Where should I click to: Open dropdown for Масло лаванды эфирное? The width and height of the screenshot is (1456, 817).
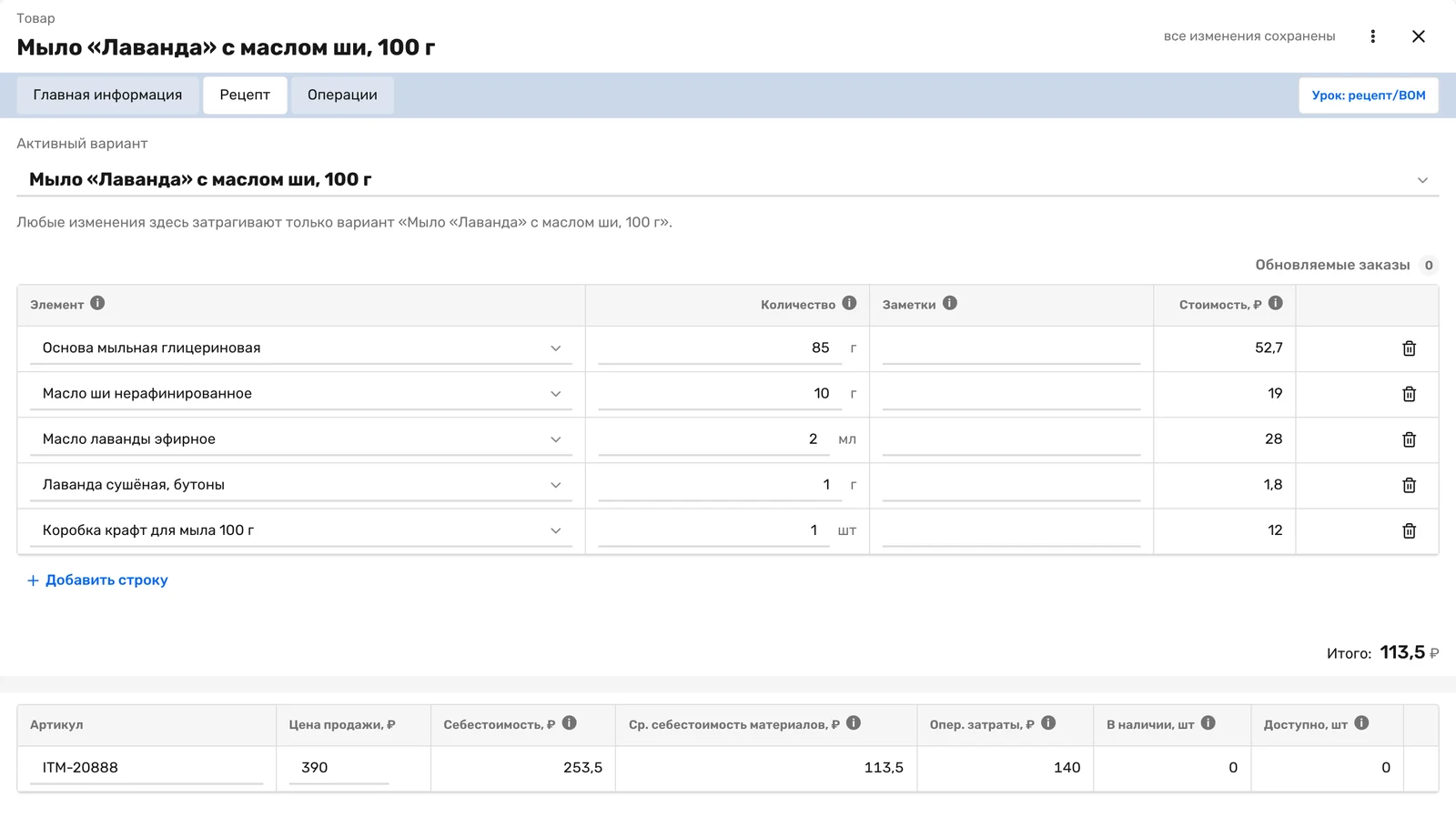click(556, 439)
